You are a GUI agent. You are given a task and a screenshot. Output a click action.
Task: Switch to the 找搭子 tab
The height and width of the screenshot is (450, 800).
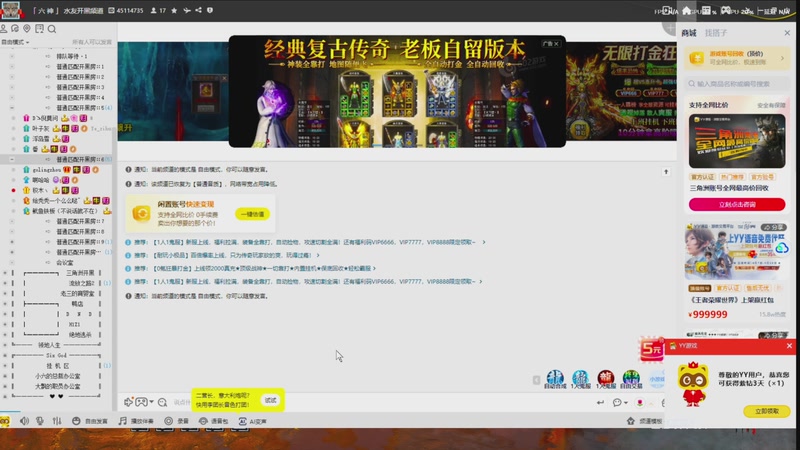pos(716,33)
